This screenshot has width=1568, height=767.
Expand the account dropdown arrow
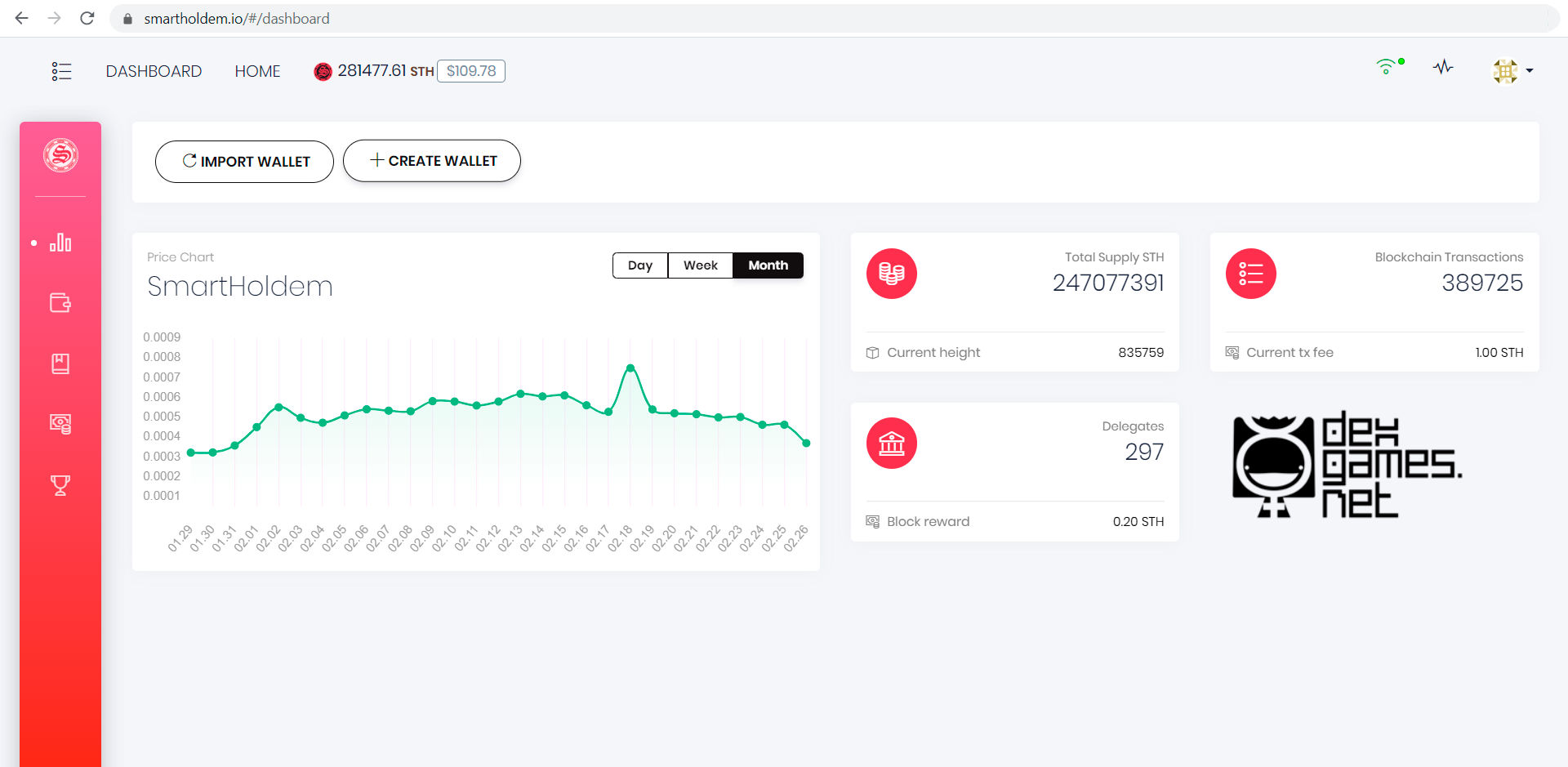tap(1530, 71)
